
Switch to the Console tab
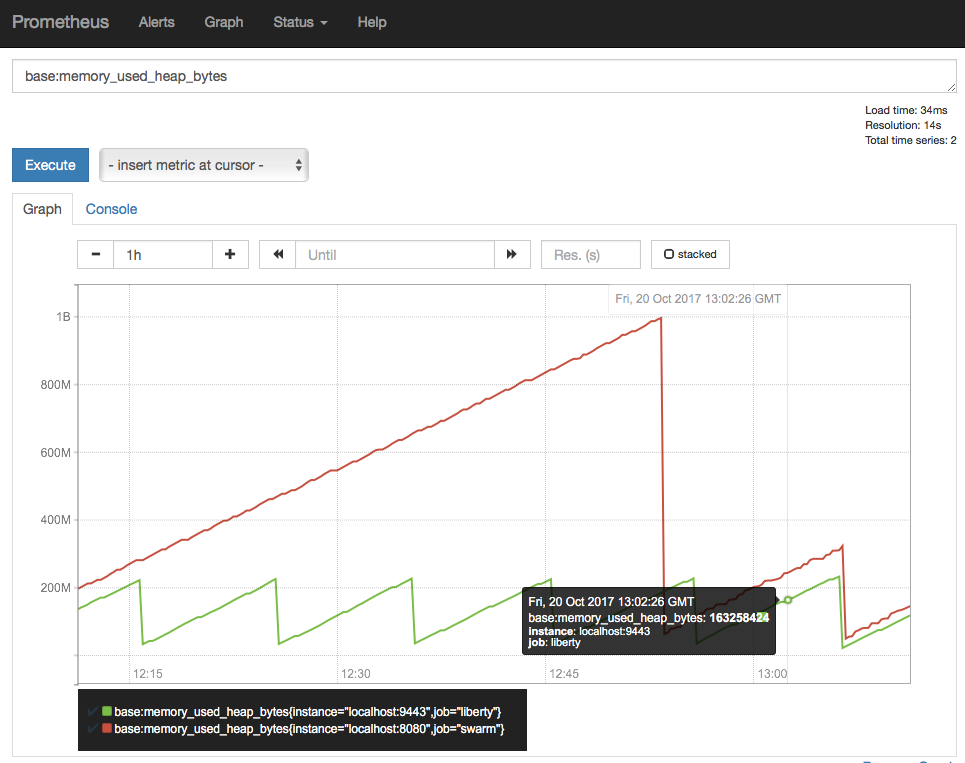click(x=111, y=209)
